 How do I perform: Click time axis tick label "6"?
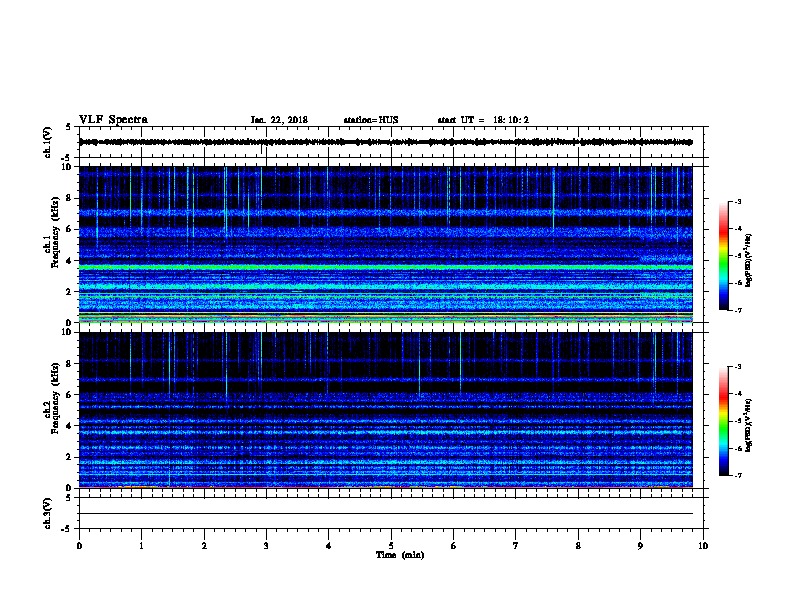[x=454, y=546]
